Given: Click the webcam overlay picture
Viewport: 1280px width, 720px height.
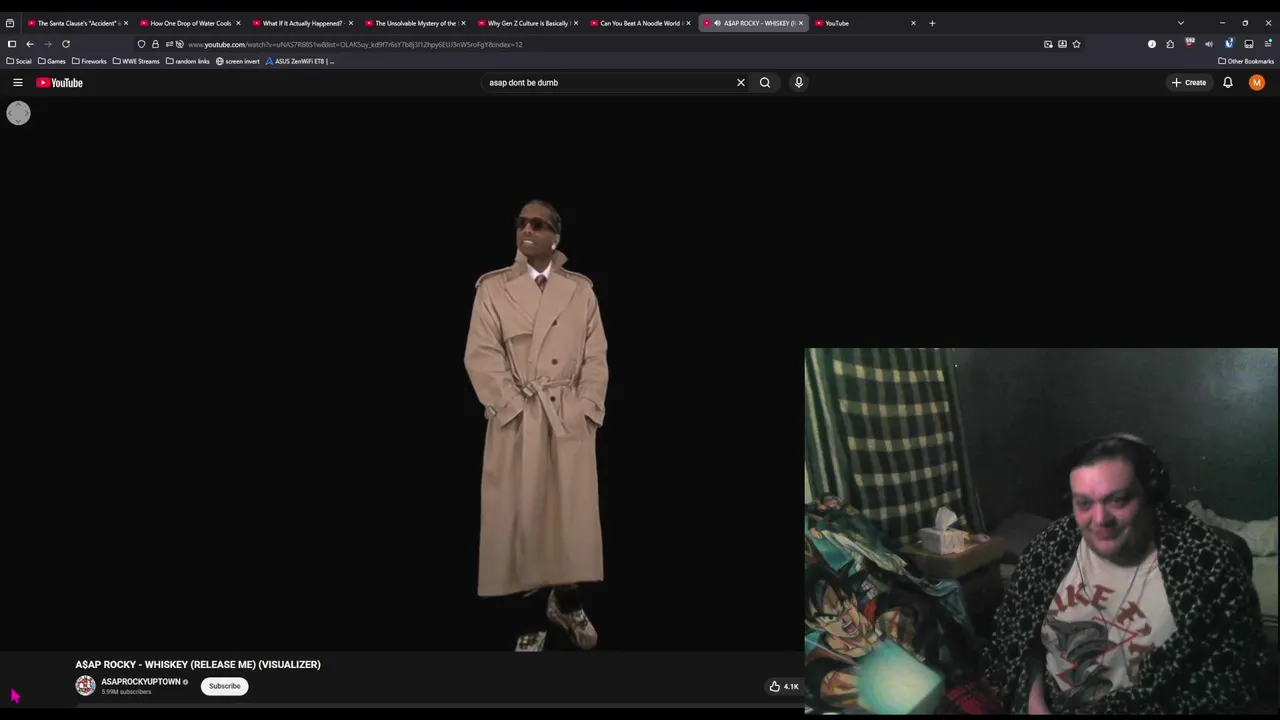Looking at the screenshot, I should pyautogui.click(x=1041, y=531).
